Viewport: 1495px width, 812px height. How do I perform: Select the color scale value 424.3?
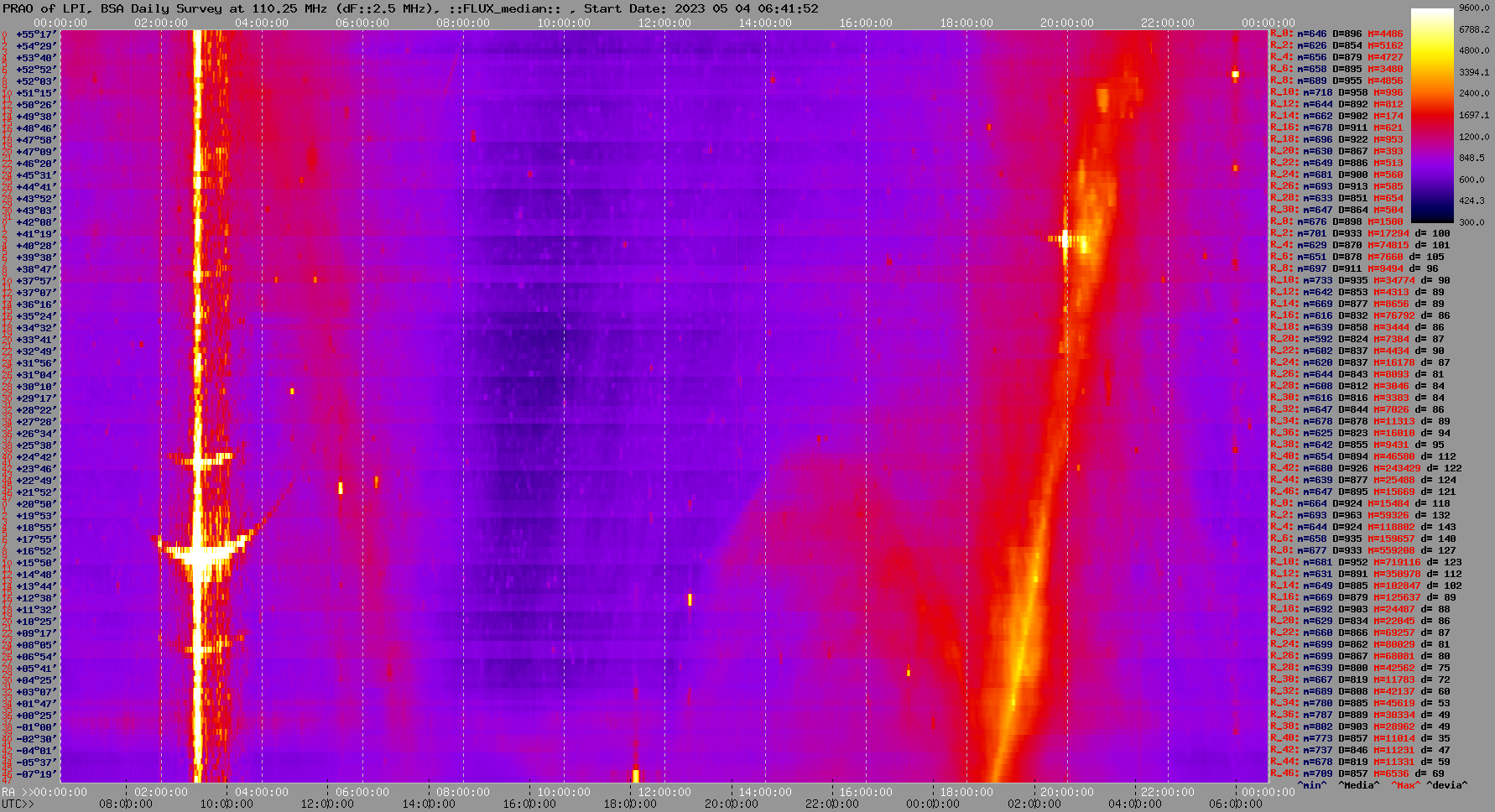coord(1472,200)
